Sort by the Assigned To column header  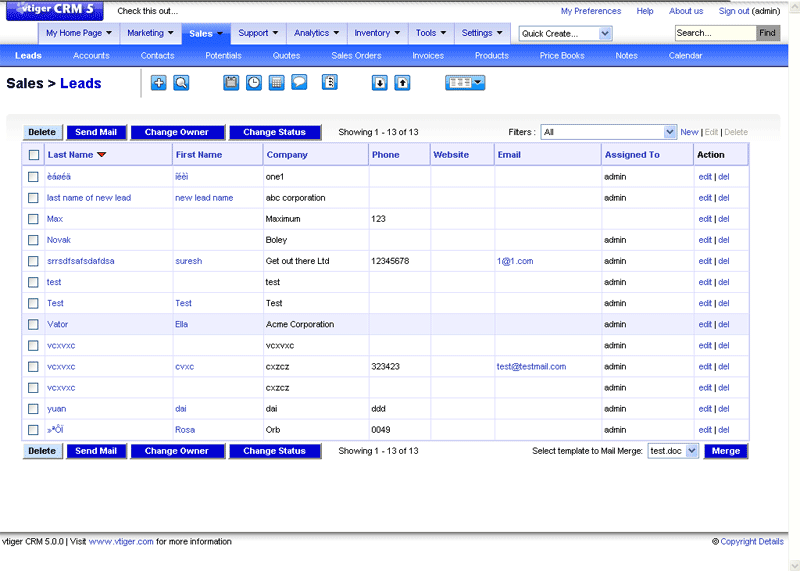tap(632, 155)
